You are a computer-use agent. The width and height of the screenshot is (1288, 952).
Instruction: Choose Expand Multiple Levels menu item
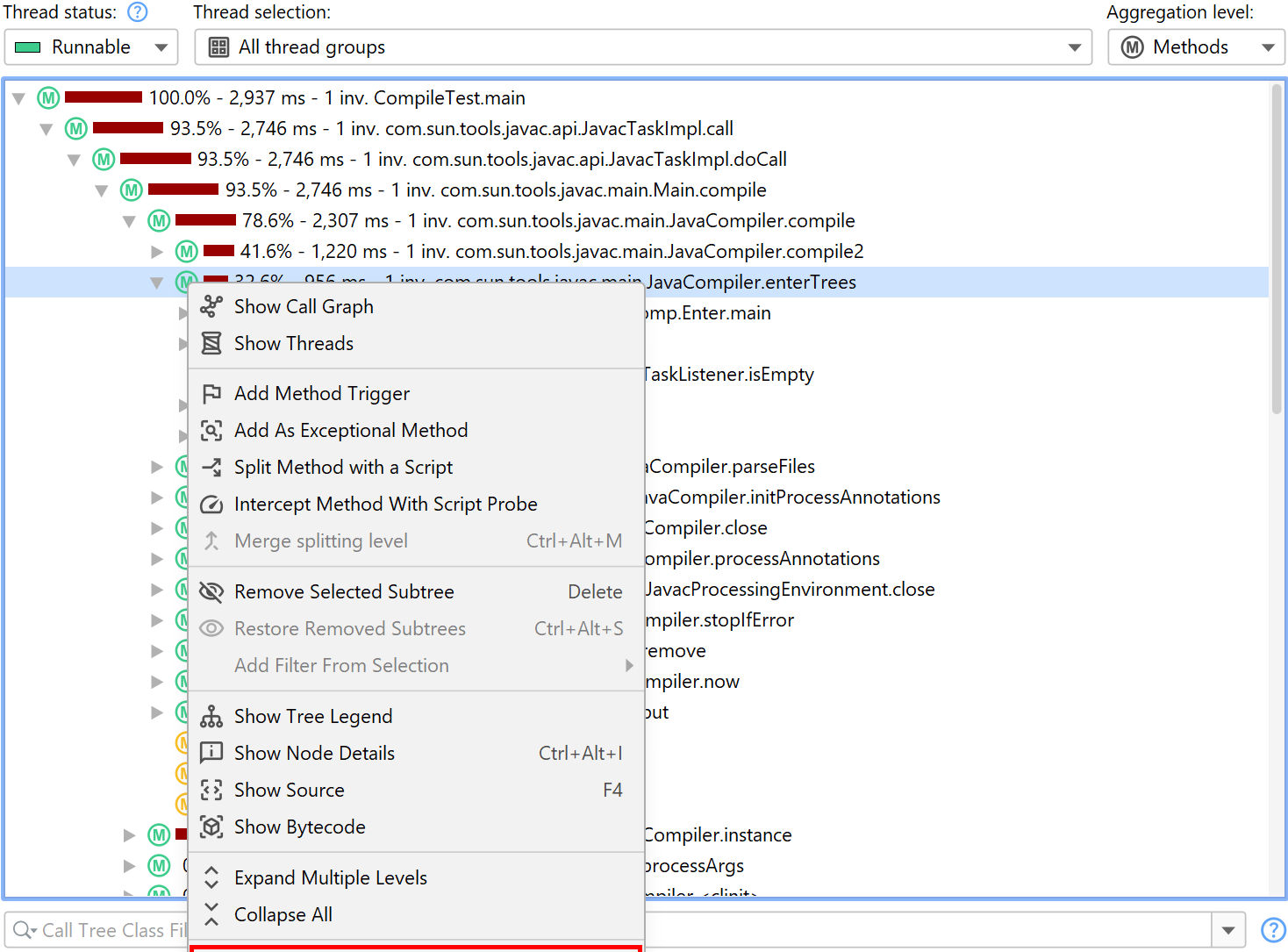pyautogui.click(x=330, y=878)
